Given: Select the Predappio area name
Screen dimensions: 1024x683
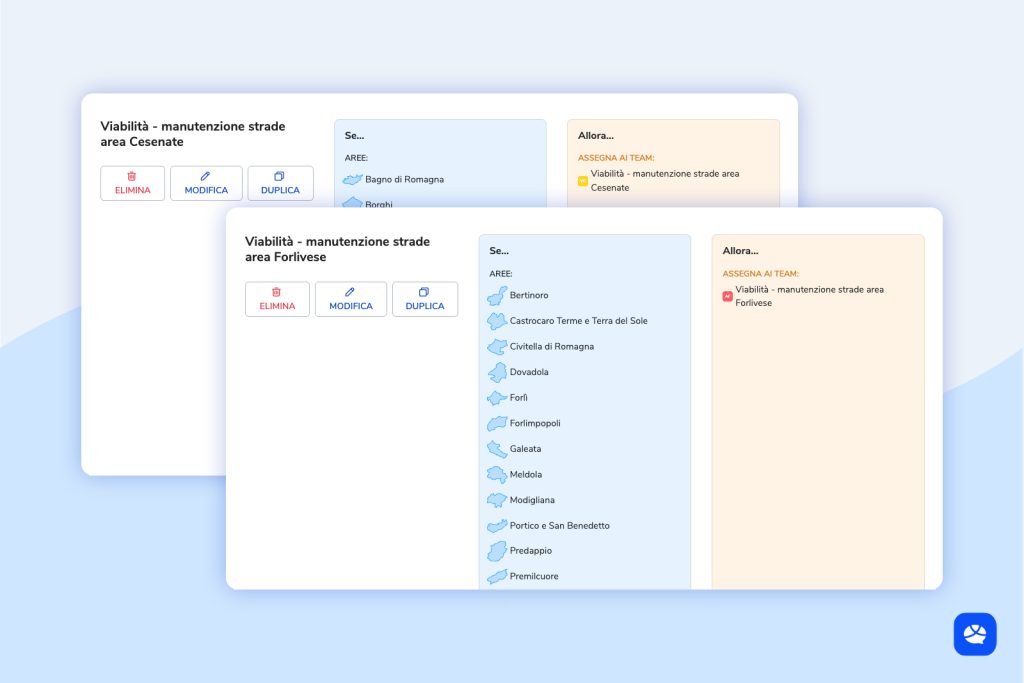Looking at the screenshot, I should [531, 550].
